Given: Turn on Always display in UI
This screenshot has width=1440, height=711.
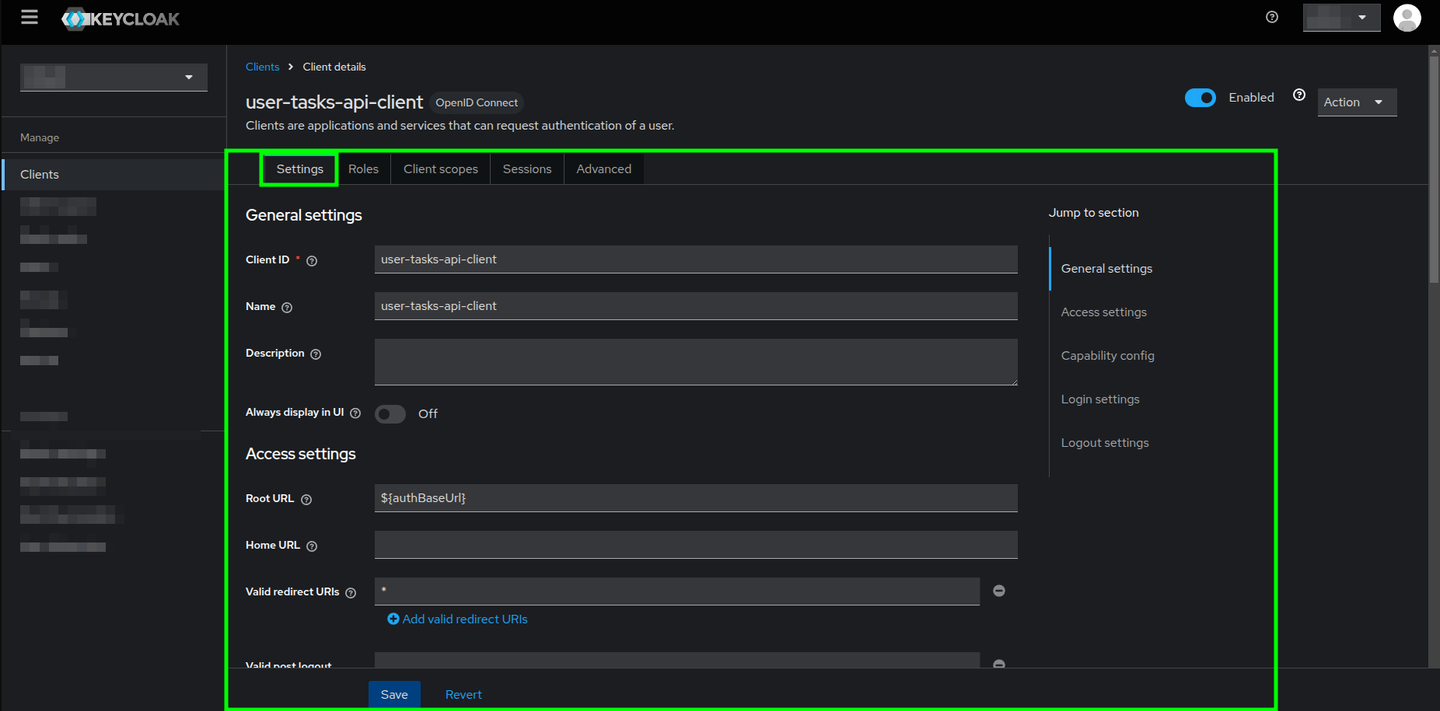Looking at the screenshot, I should (390, 413).
